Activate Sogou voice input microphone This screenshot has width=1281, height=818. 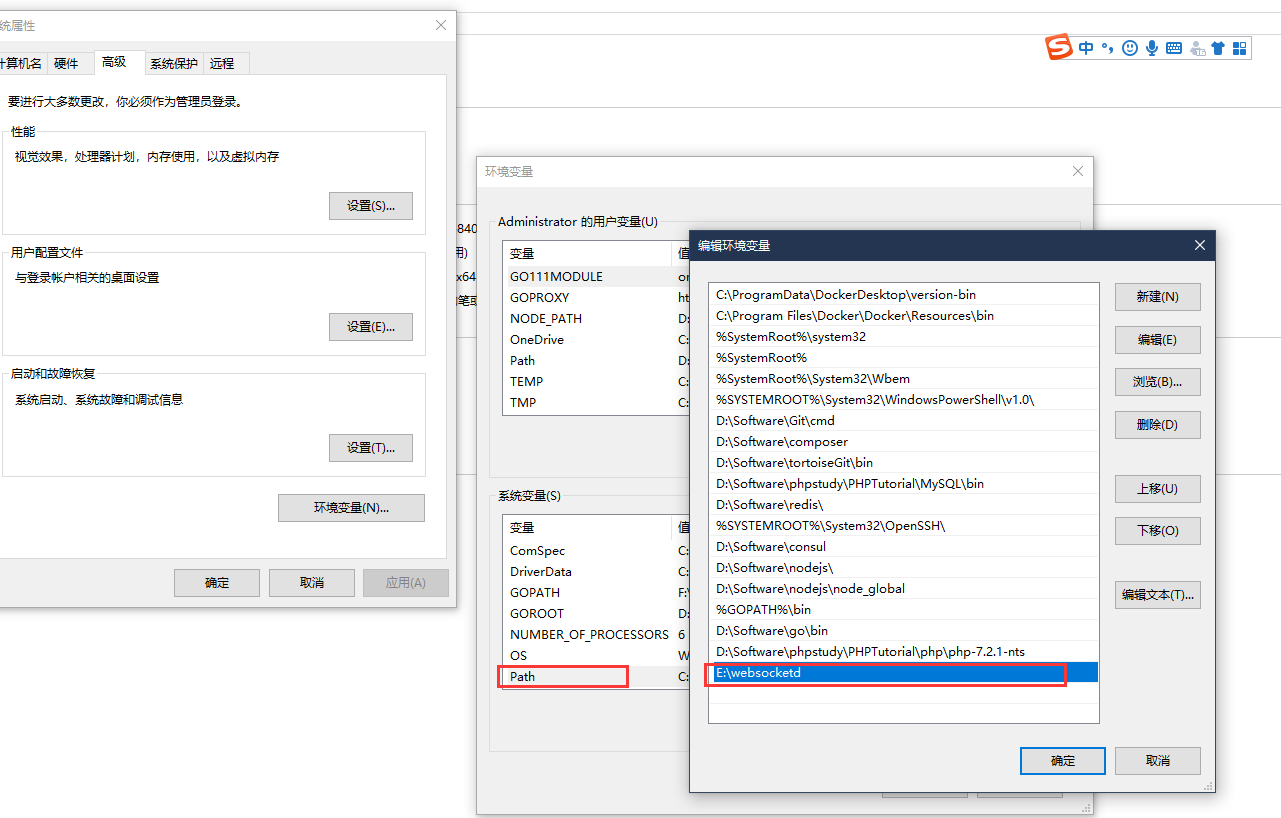tap(1151, 47)
